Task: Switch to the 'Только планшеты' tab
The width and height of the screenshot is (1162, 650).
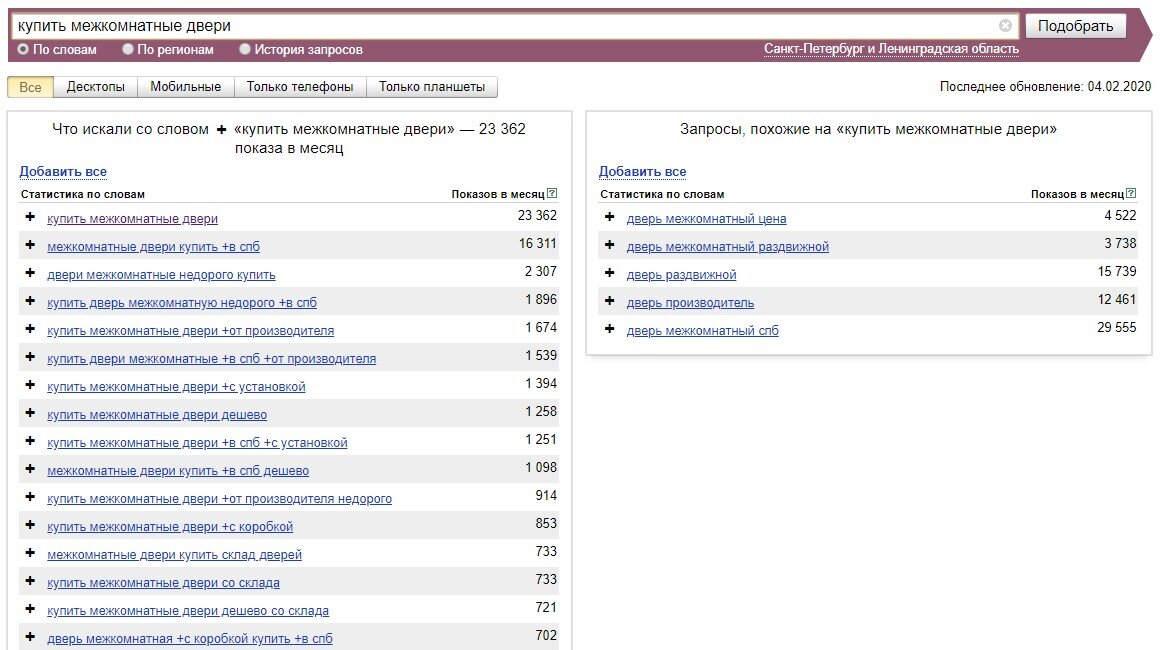Action: coord(432,87)
